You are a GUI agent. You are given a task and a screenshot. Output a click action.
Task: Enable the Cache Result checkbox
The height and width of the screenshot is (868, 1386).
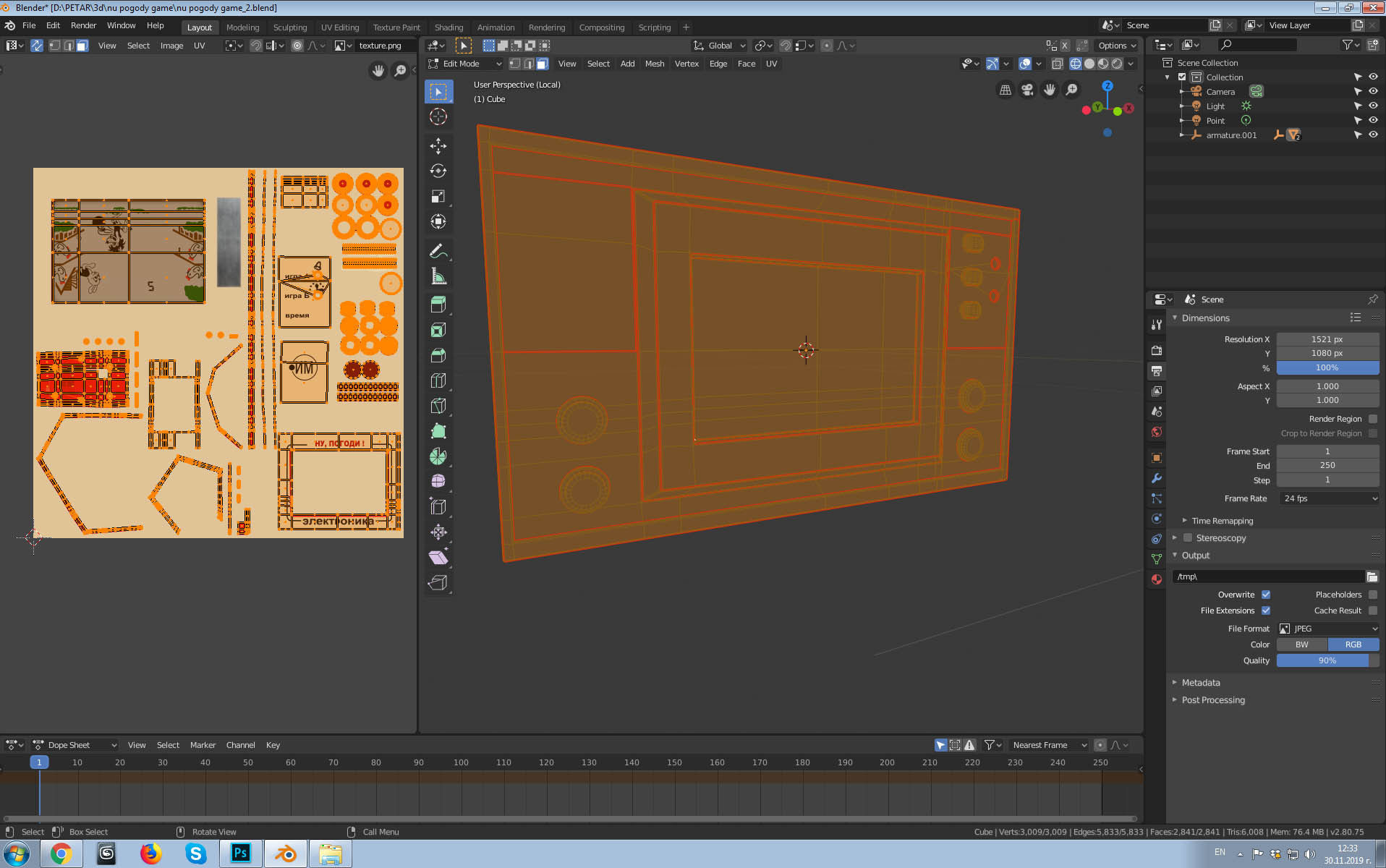pyautogui.click(x=1373, y=610)
